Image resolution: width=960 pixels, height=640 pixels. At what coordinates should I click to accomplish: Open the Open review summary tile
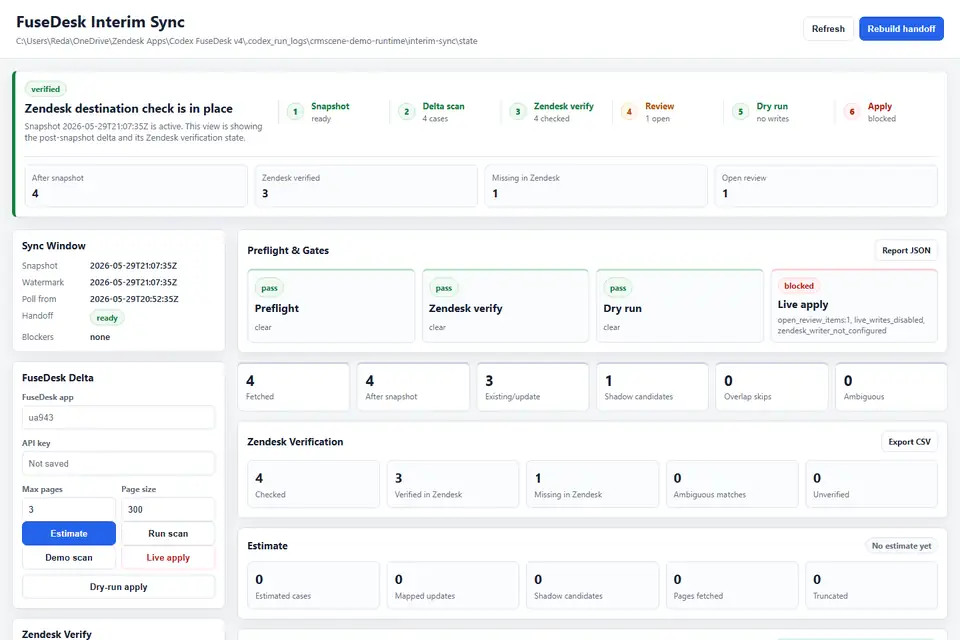826,186
